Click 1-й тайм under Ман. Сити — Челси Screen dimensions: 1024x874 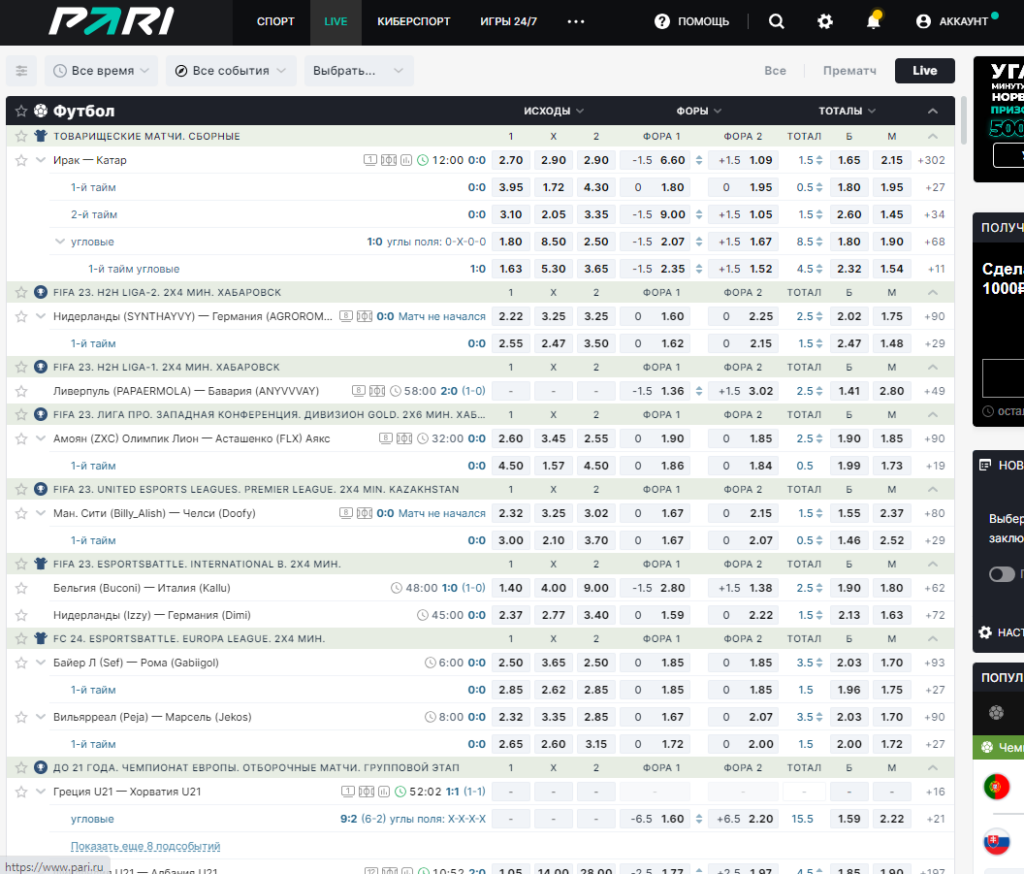(x=93, y=541)
